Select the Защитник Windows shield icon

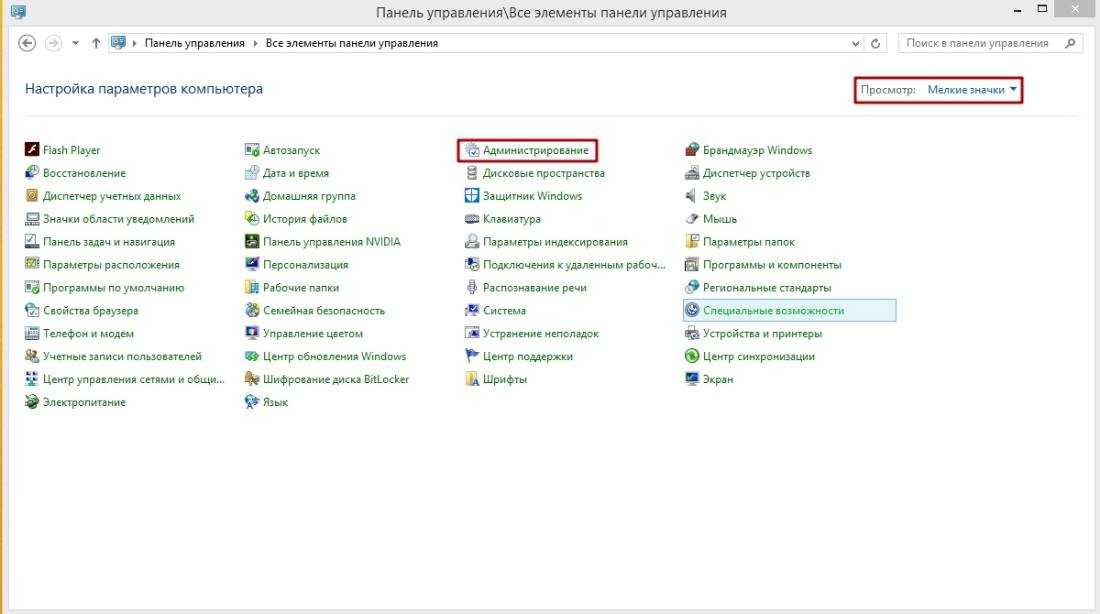point(472,196)
